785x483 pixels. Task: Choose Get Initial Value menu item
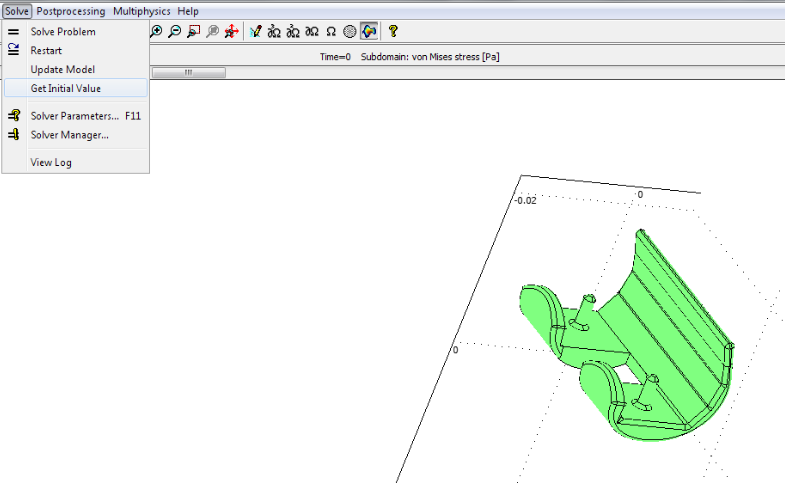[x=76, y=88]
